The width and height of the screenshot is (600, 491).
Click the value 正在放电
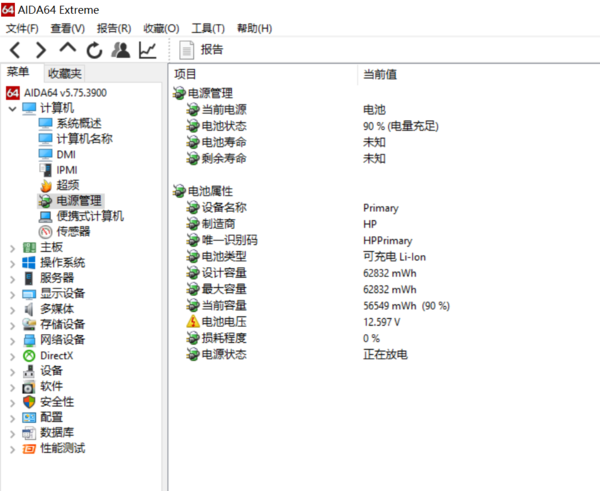pos(385,354)
